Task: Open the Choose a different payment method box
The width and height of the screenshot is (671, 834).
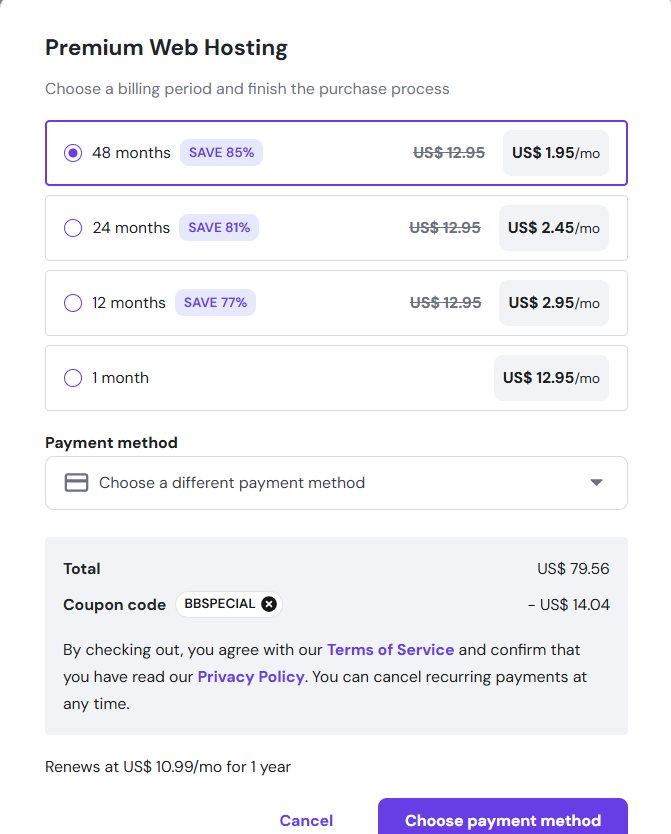Action: 336,483
